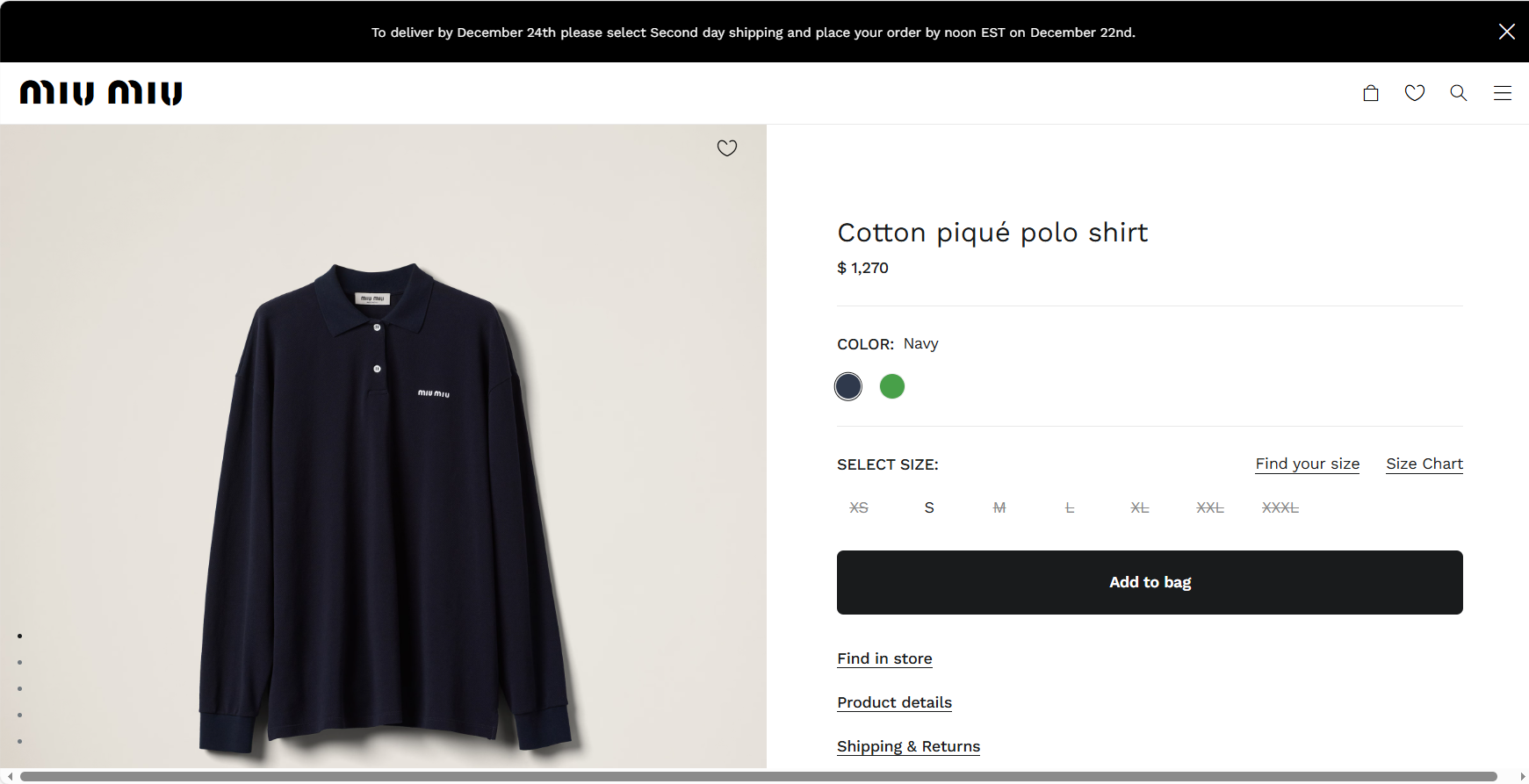Open the Find in store panel
Viewport: 1529px width, 784px height.
click(884, 658)
